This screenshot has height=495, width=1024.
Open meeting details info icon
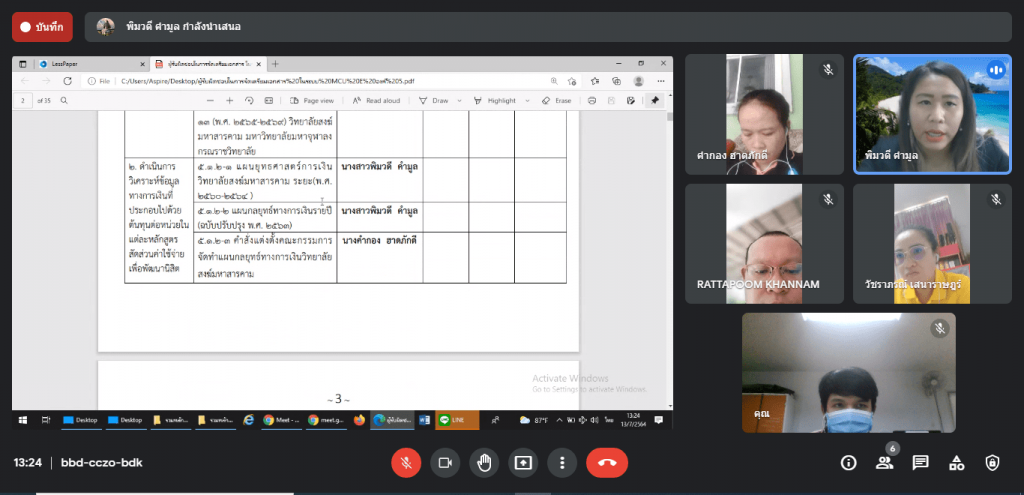click(849, 462)
